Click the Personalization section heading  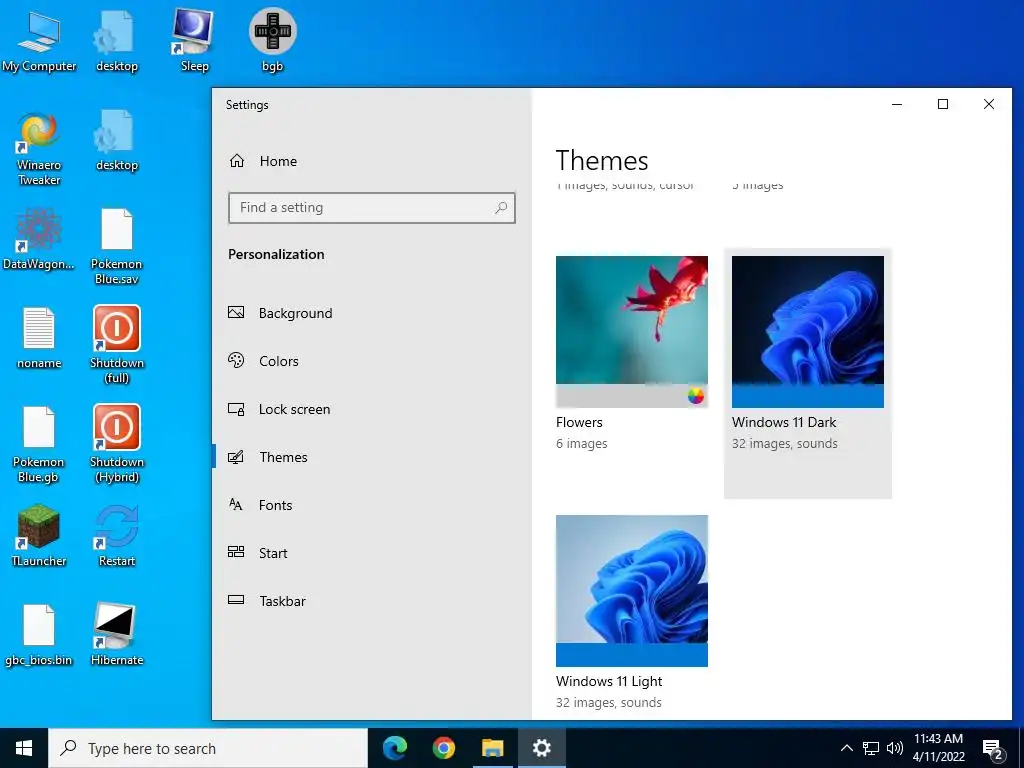276,254
